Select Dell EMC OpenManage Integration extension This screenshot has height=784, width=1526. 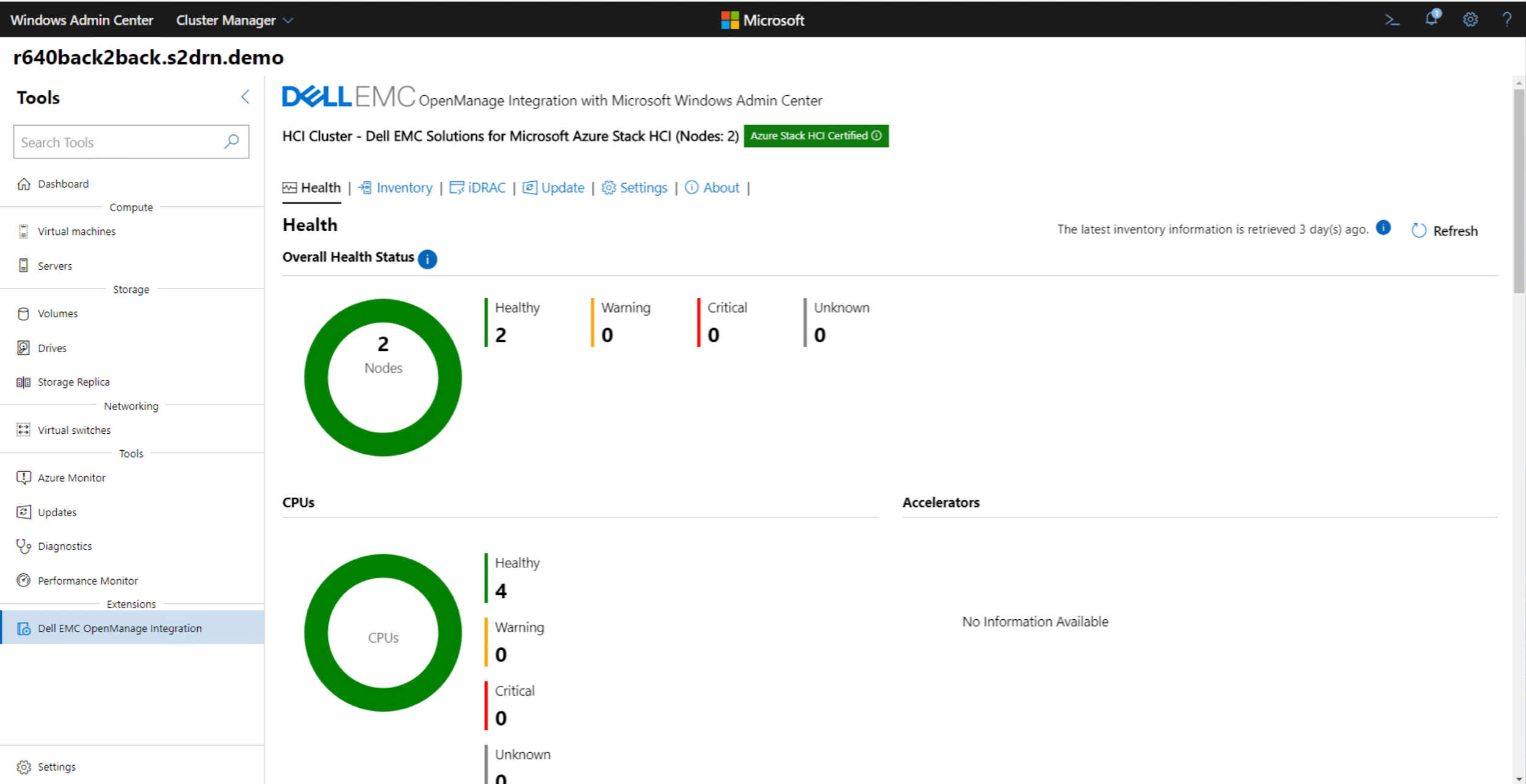pos(132,628)
